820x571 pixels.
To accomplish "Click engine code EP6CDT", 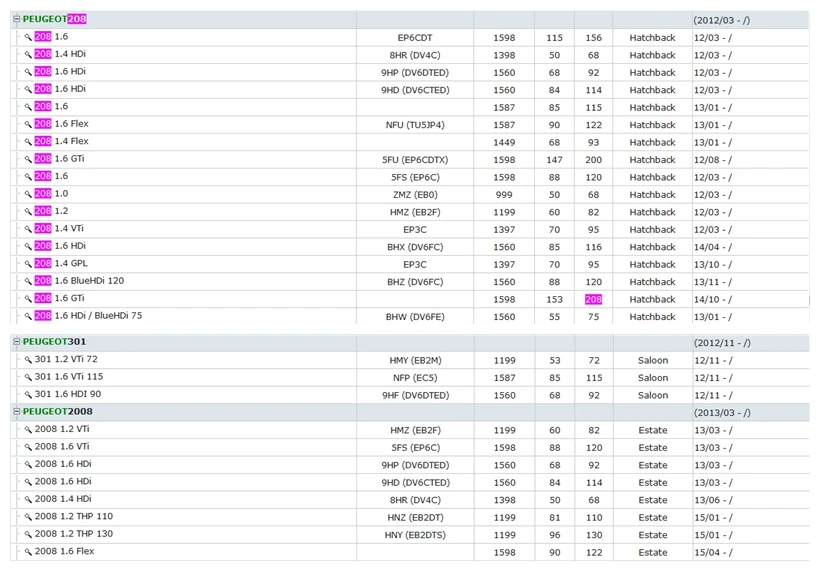I will point(415,38).
